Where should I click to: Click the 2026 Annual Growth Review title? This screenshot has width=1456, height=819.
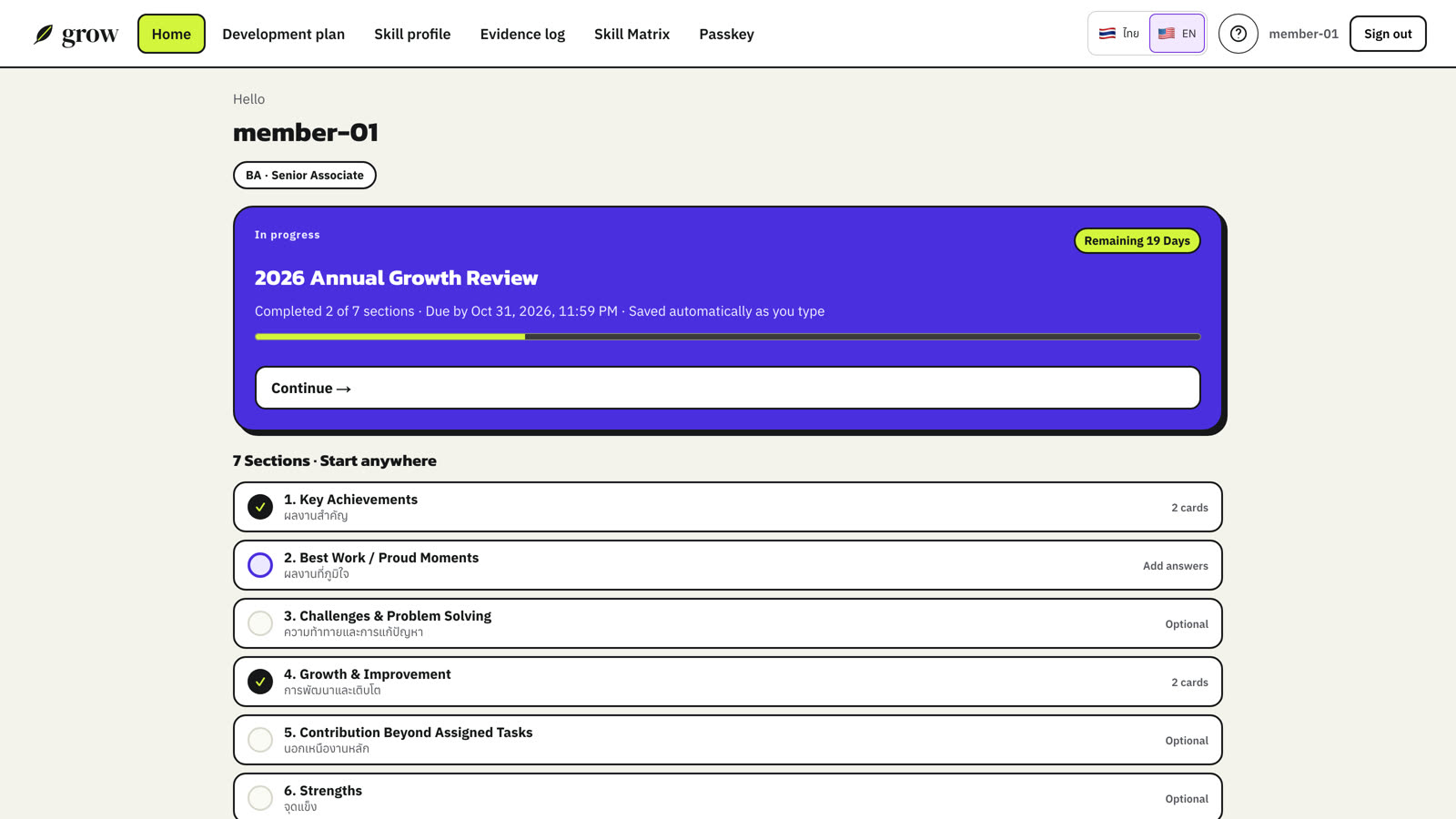[x=396, y=278]
